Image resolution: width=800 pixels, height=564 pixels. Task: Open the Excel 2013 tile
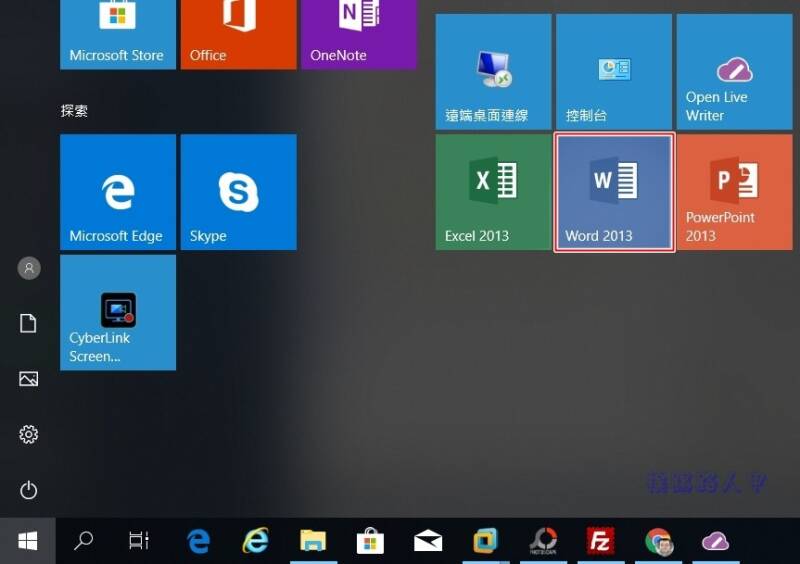coord(493,192)
